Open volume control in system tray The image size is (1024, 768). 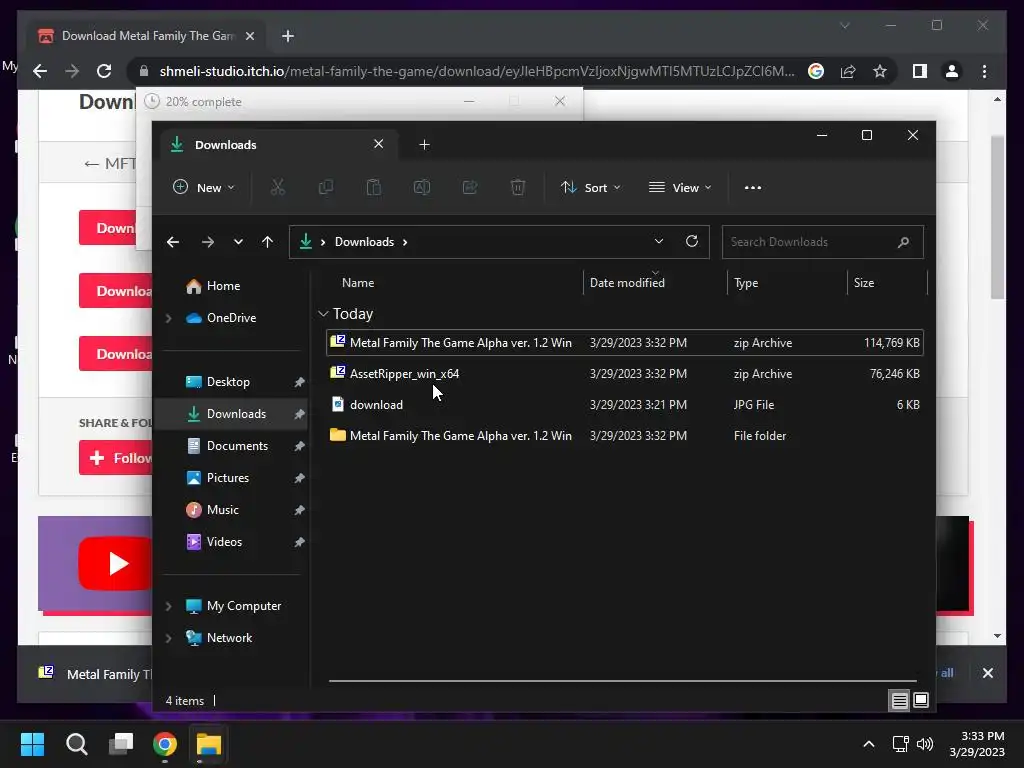pos(925,744)
